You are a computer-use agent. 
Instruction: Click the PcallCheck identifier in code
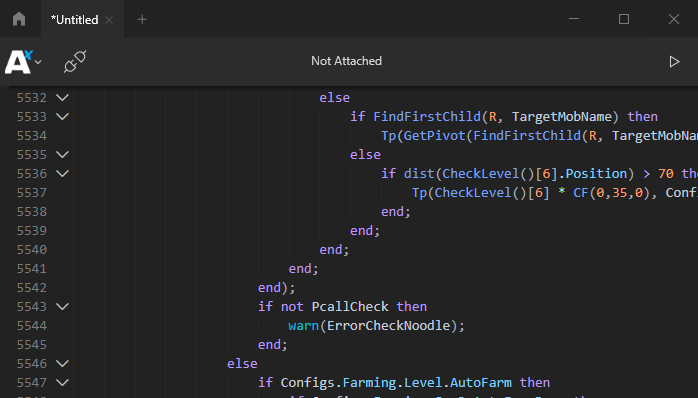tap(350, 307)
